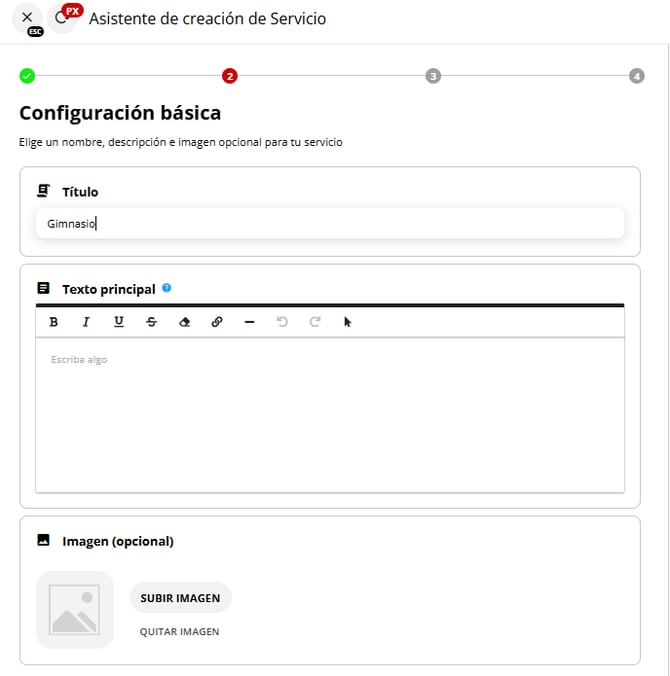Toggle italic formatting in text editor
The width and height of the screenshot is (670, 676).
[x=86, y=322]
